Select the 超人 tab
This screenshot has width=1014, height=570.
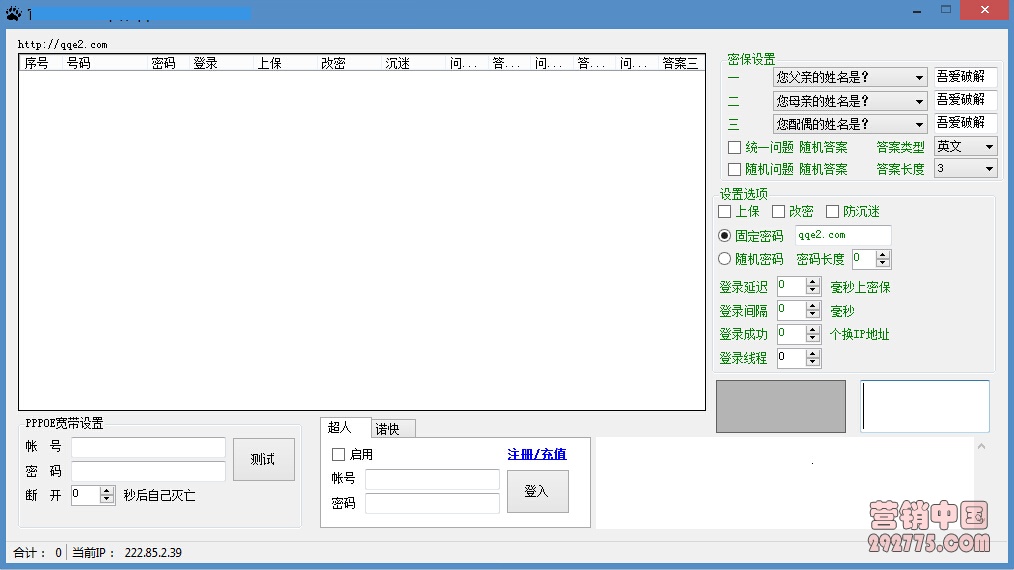pyautogui.click(x=341, y=428)
